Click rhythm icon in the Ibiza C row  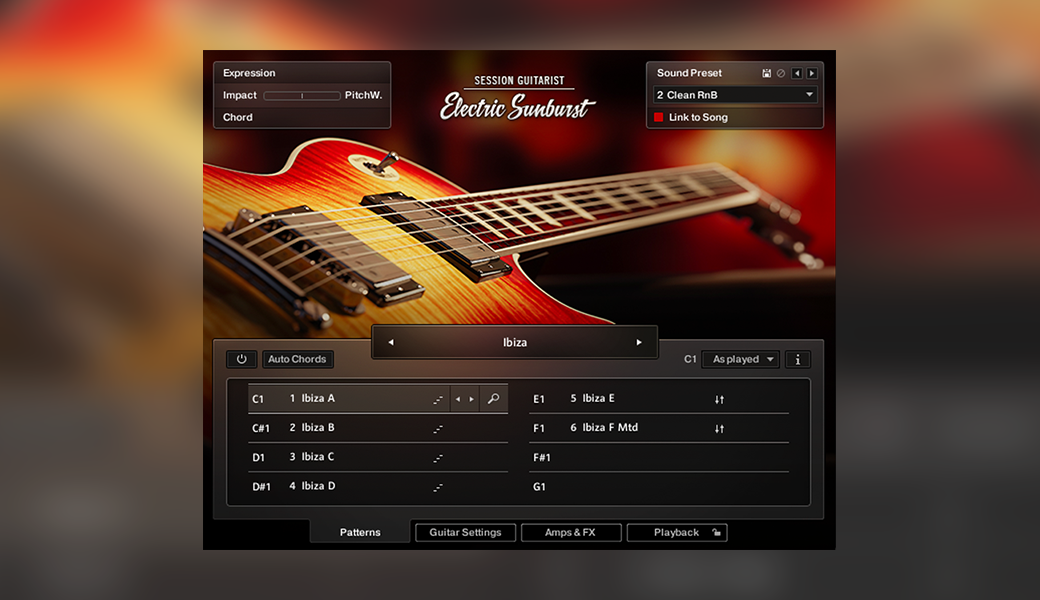(x=438, y=458)
